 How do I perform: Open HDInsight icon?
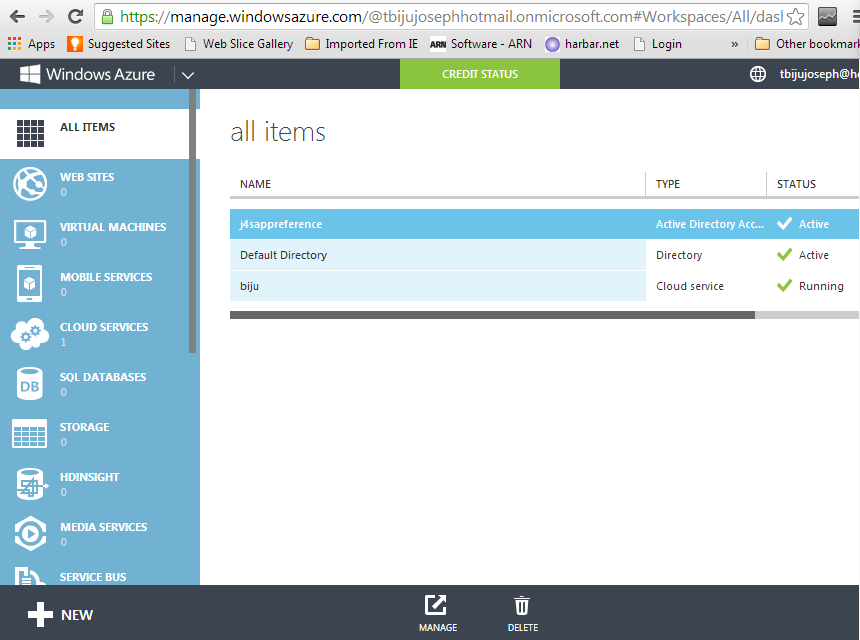coord(31,484)
